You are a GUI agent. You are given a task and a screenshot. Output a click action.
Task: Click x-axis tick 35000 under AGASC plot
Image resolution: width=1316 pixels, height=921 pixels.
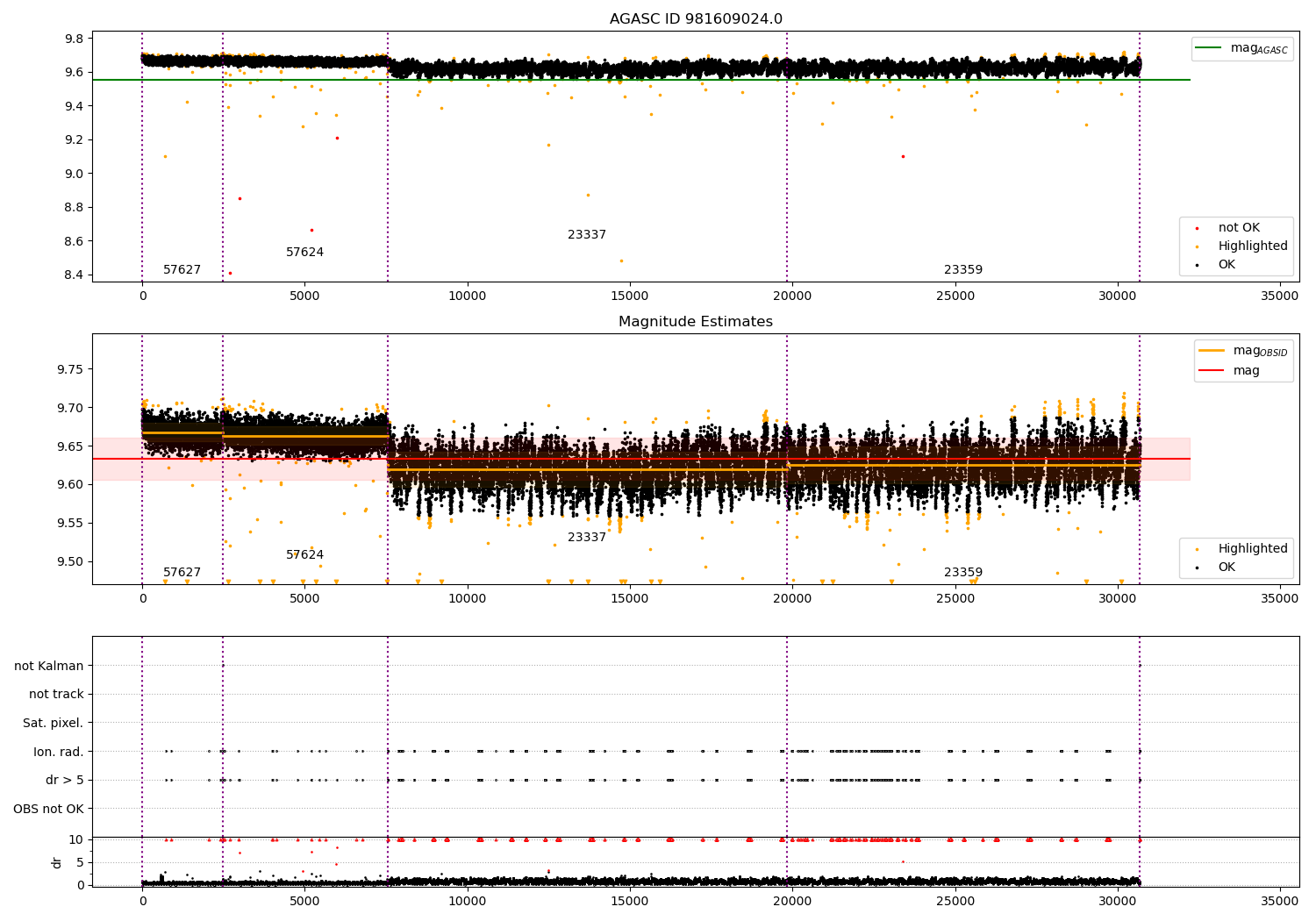(x=1280, y=296)
